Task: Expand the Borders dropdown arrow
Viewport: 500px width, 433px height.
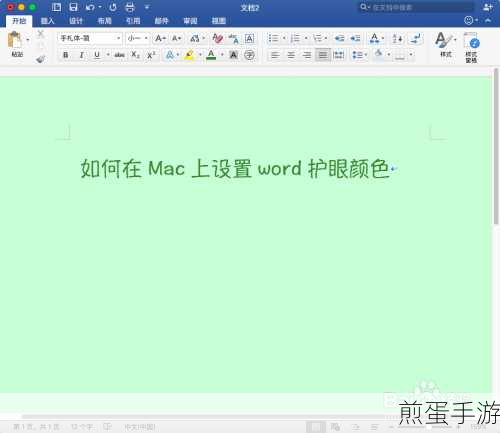Action: point(411,55)
